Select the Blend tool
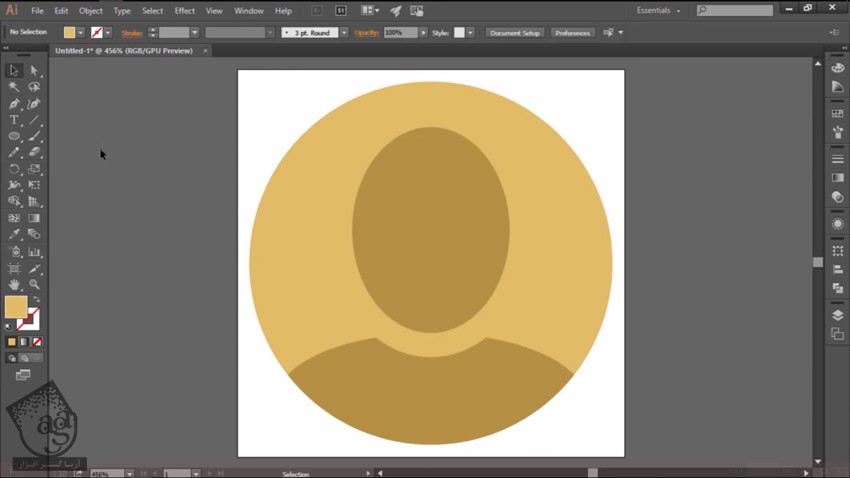The height and width of the screenshot is (478, 850). coord(34,234)
